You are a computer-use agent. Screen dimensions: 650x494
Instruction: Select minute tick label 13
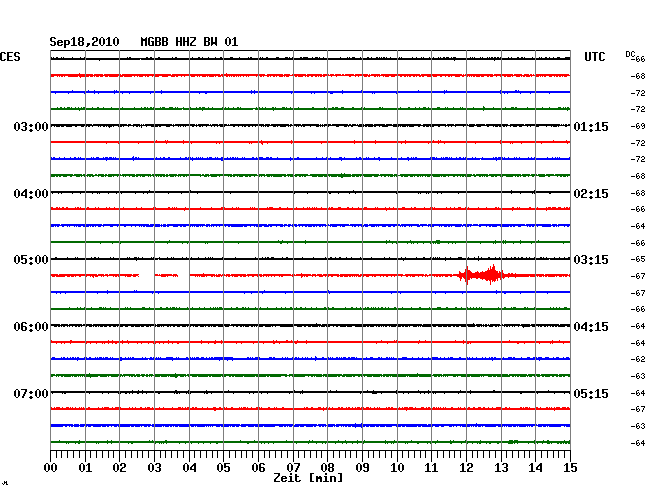tap(501, 468)
